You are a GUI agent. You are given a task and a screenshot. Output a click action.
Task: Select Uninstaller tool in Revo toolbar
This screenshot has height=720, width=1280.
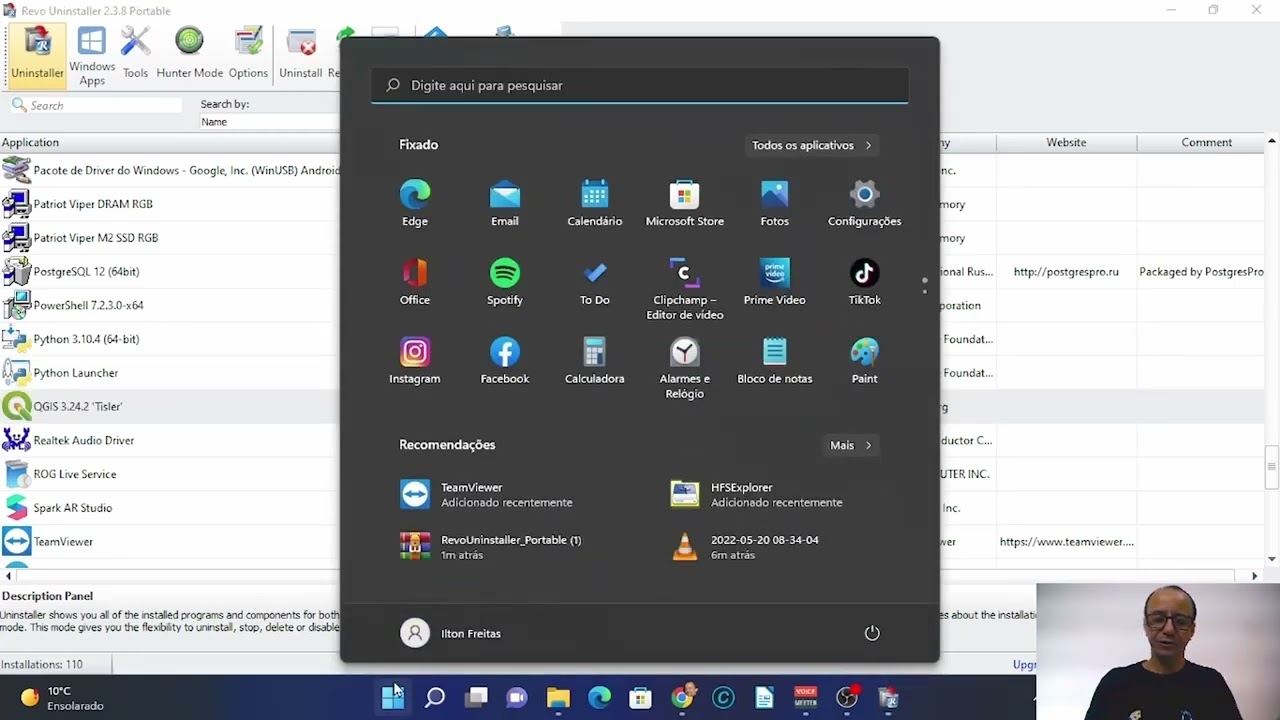(x=38, y=54)
